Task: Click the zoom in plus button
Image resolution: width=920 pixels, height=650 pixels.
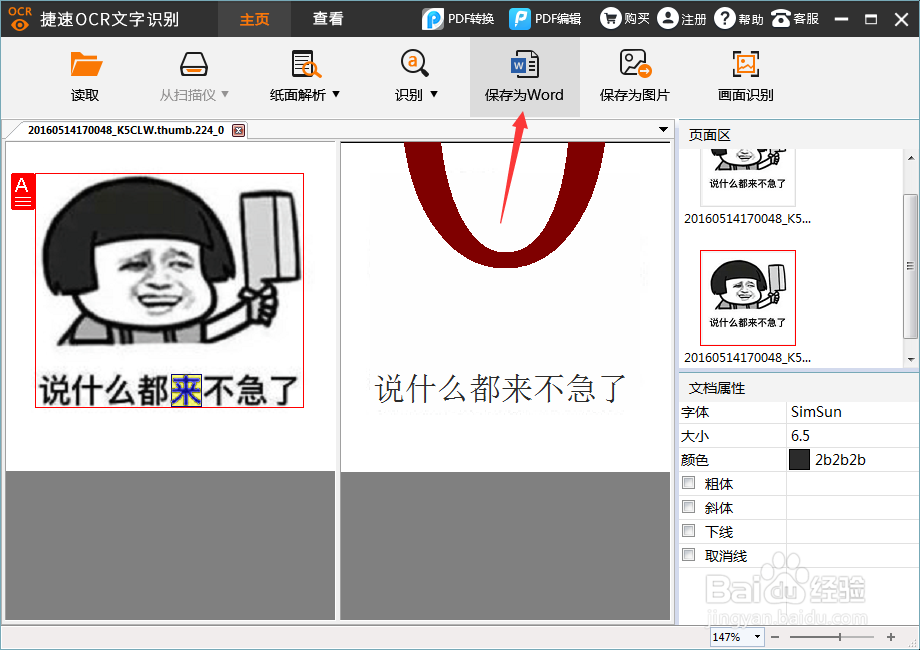Action: pos(891,637)
